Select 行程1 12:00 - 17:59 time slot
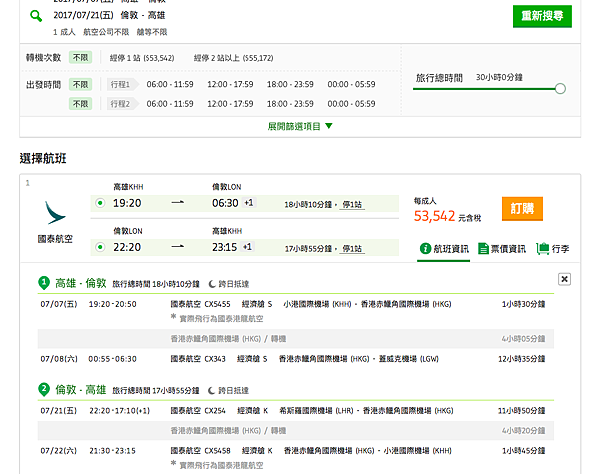Image resolution: width=600 pixels, height=474 pixels. pyautogui.click(x=230, y=84)
